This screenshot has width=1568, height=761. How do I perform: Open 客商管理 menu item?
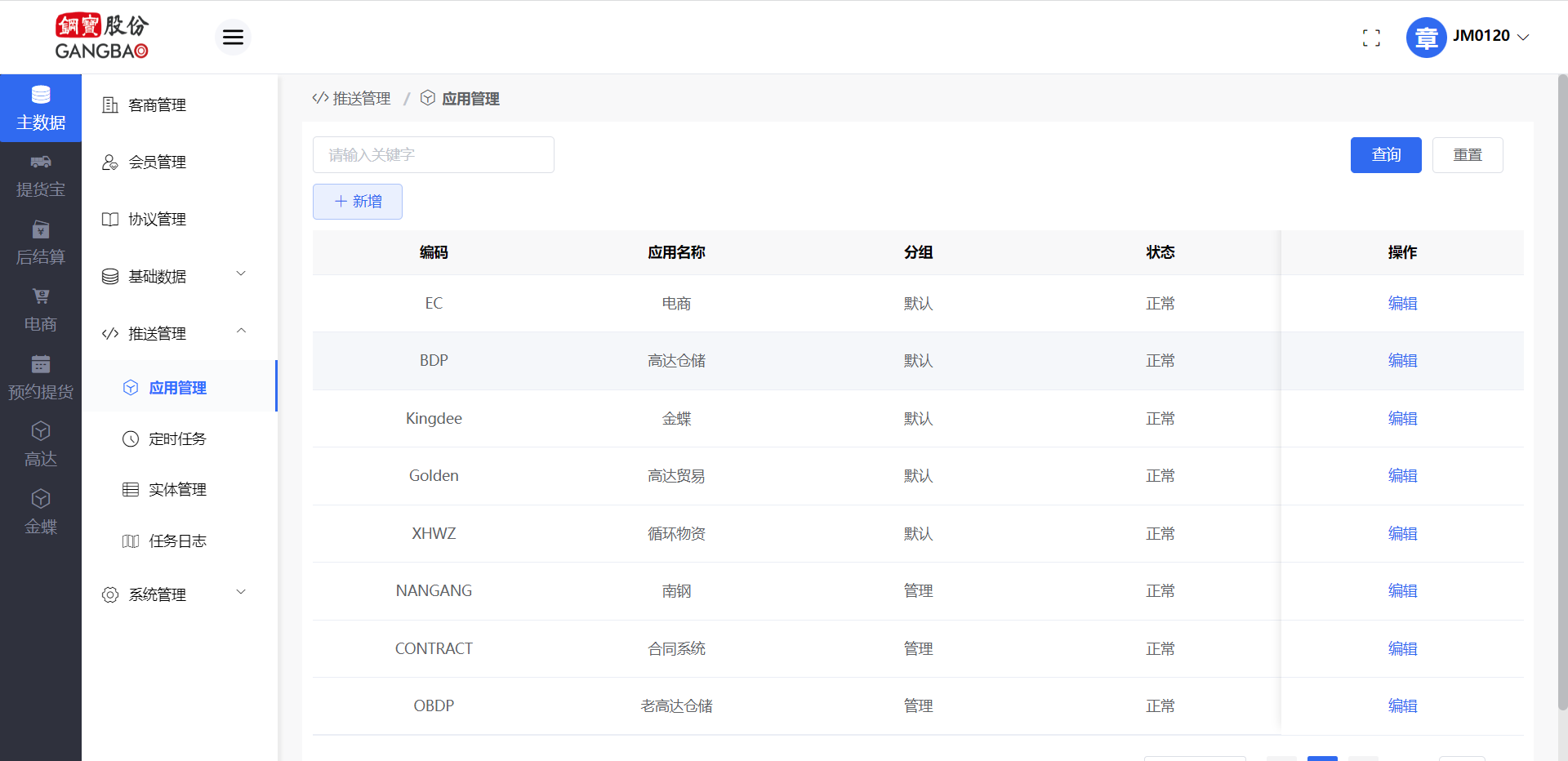coord(180,105)
